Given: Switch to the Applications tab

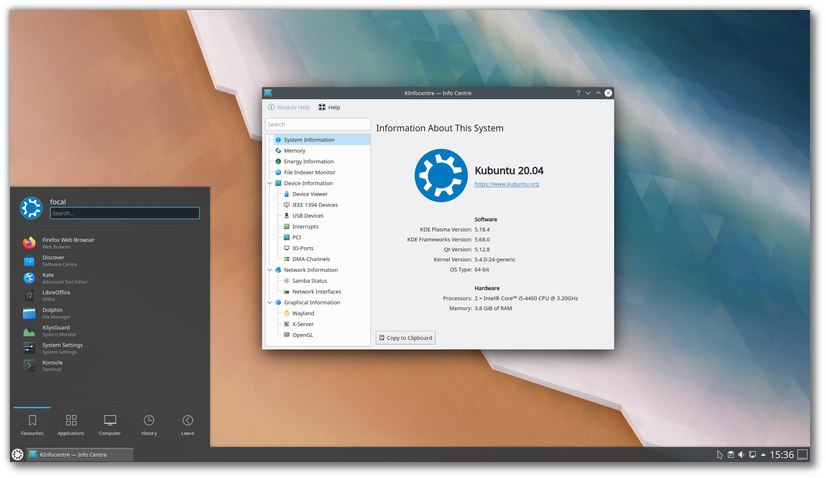Looking at the screenshot, I should click(x=71, y=424).
